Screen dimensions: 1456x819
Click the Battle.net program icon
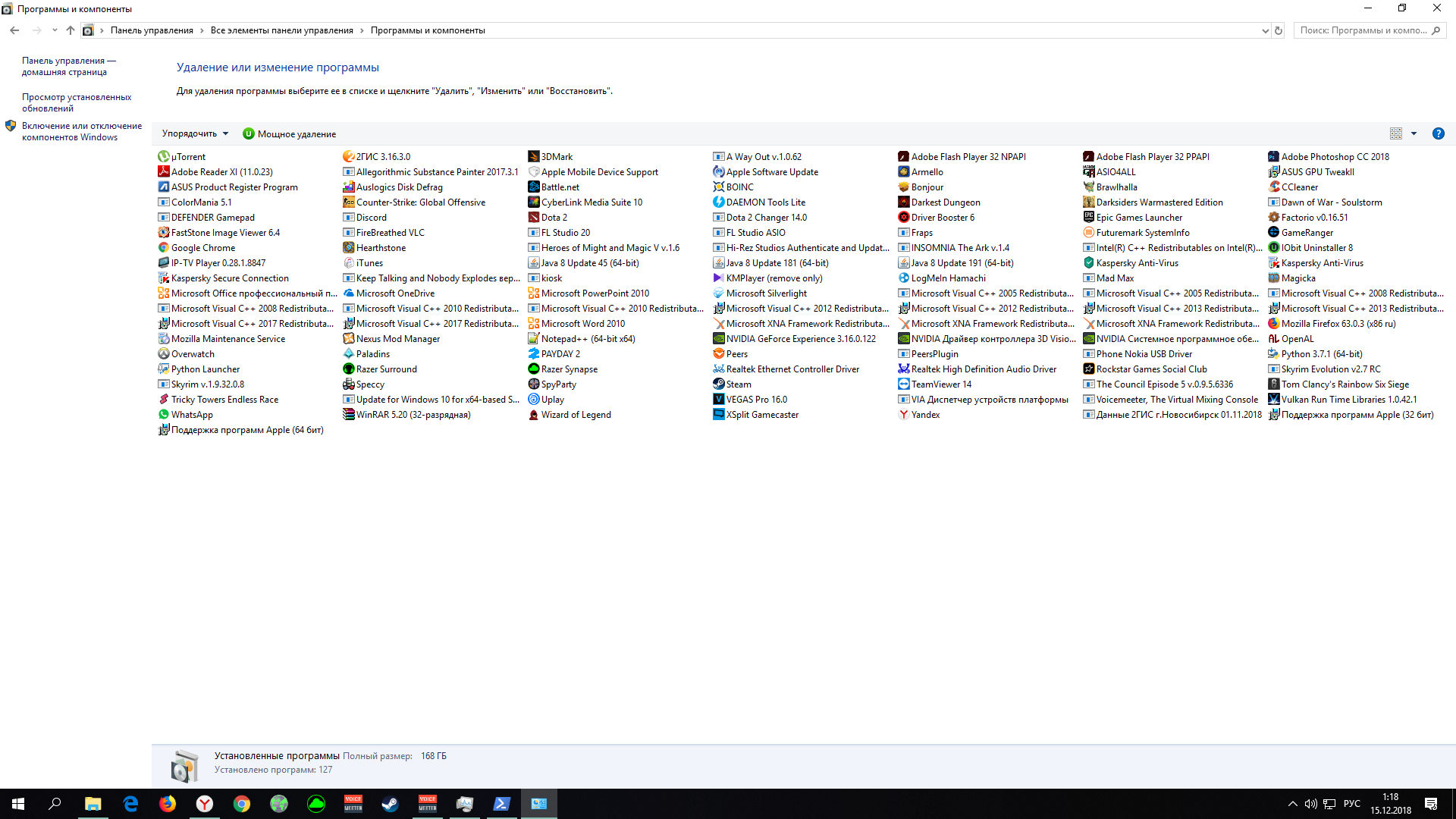pos(533,187)
